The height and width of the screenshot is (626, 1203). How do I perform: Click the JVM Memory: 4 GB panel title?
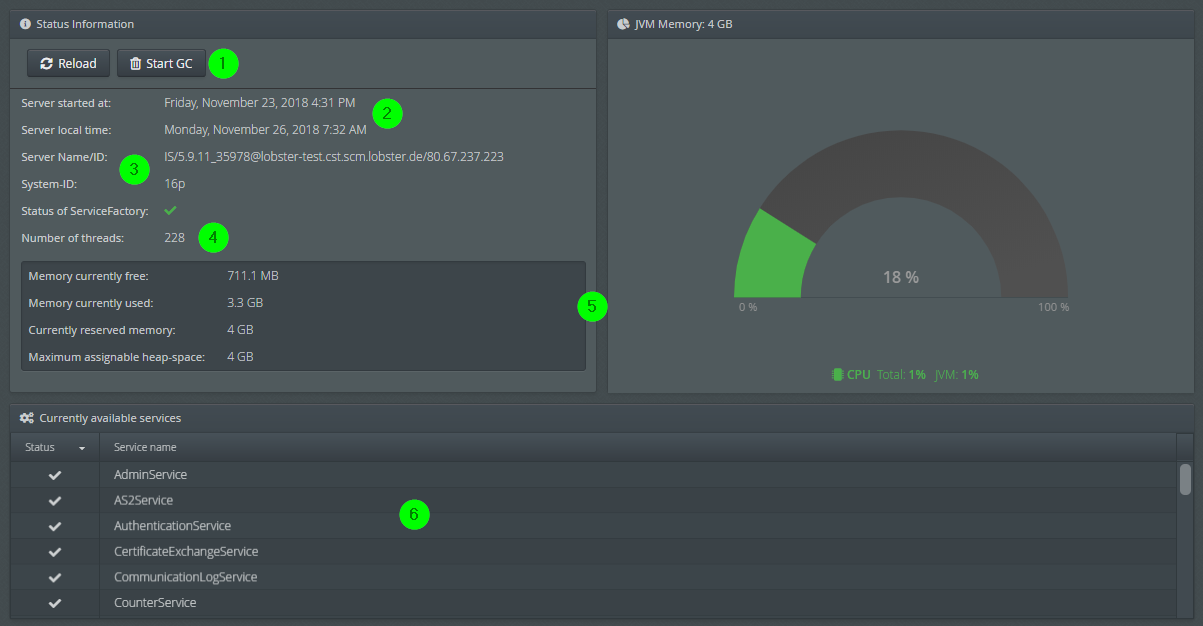click(x=684, y=24)
